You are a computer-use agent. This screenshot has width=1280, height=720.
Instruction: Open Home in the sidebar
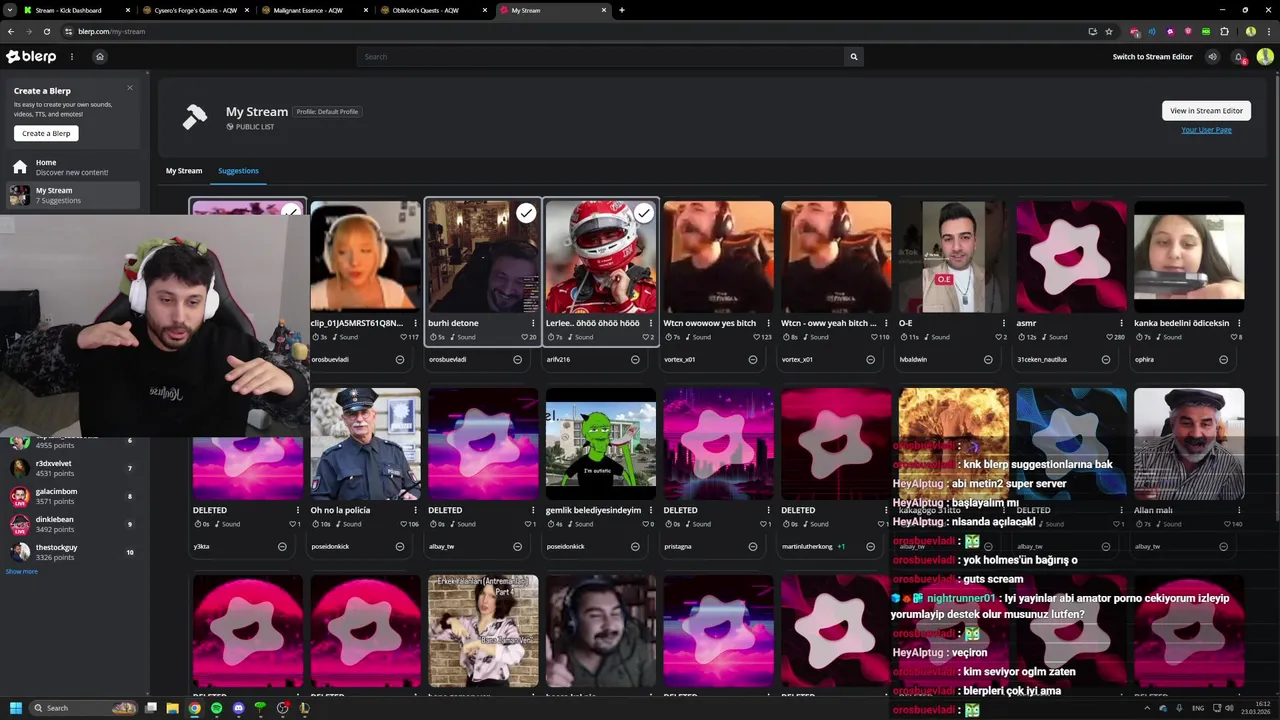[75, 167]
